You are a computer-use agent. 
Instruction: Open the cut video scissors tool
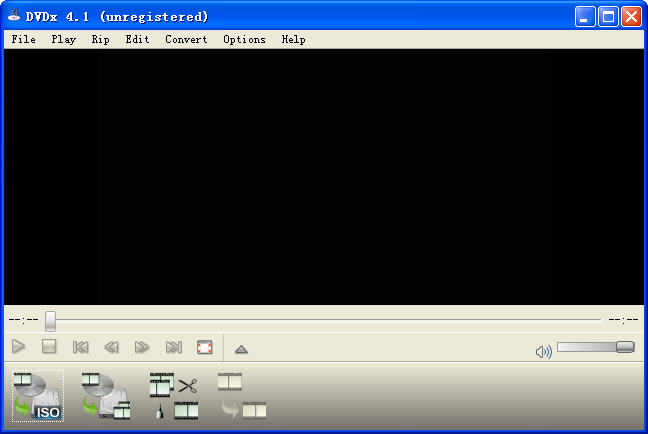(x=188, y=386)
